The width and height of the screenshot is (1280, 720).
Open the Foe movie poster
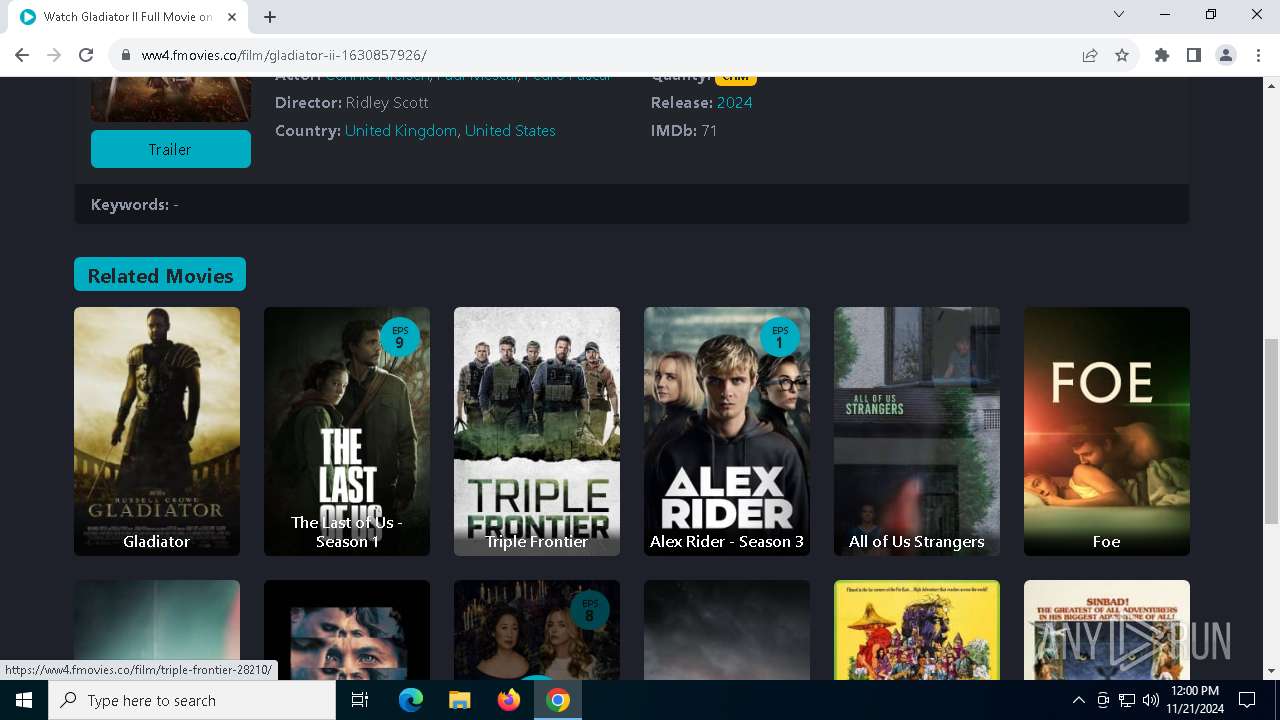[x=1107, y=431]
